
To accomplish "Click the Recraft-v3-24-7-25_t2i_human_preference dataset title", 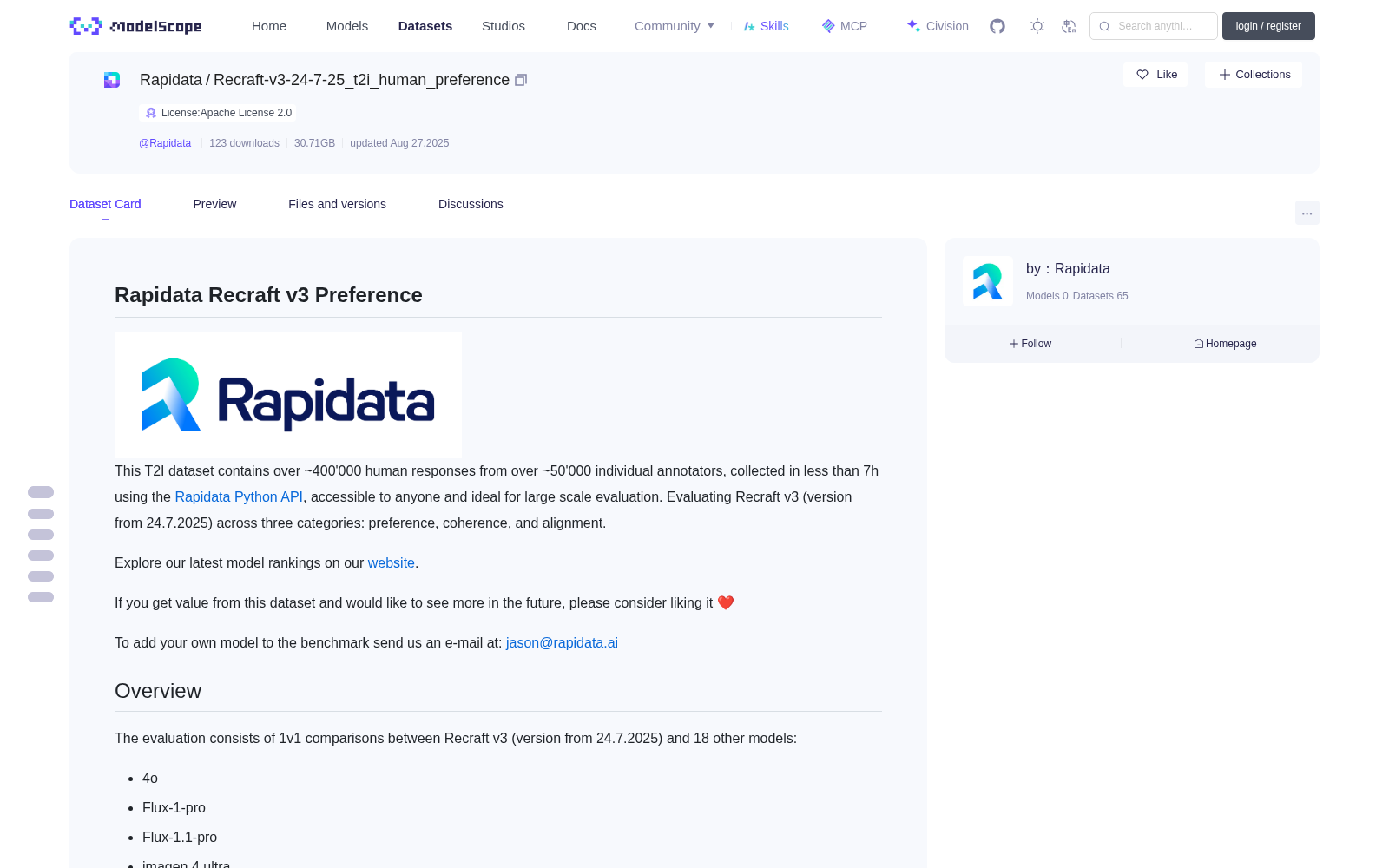I will point(361,80).
